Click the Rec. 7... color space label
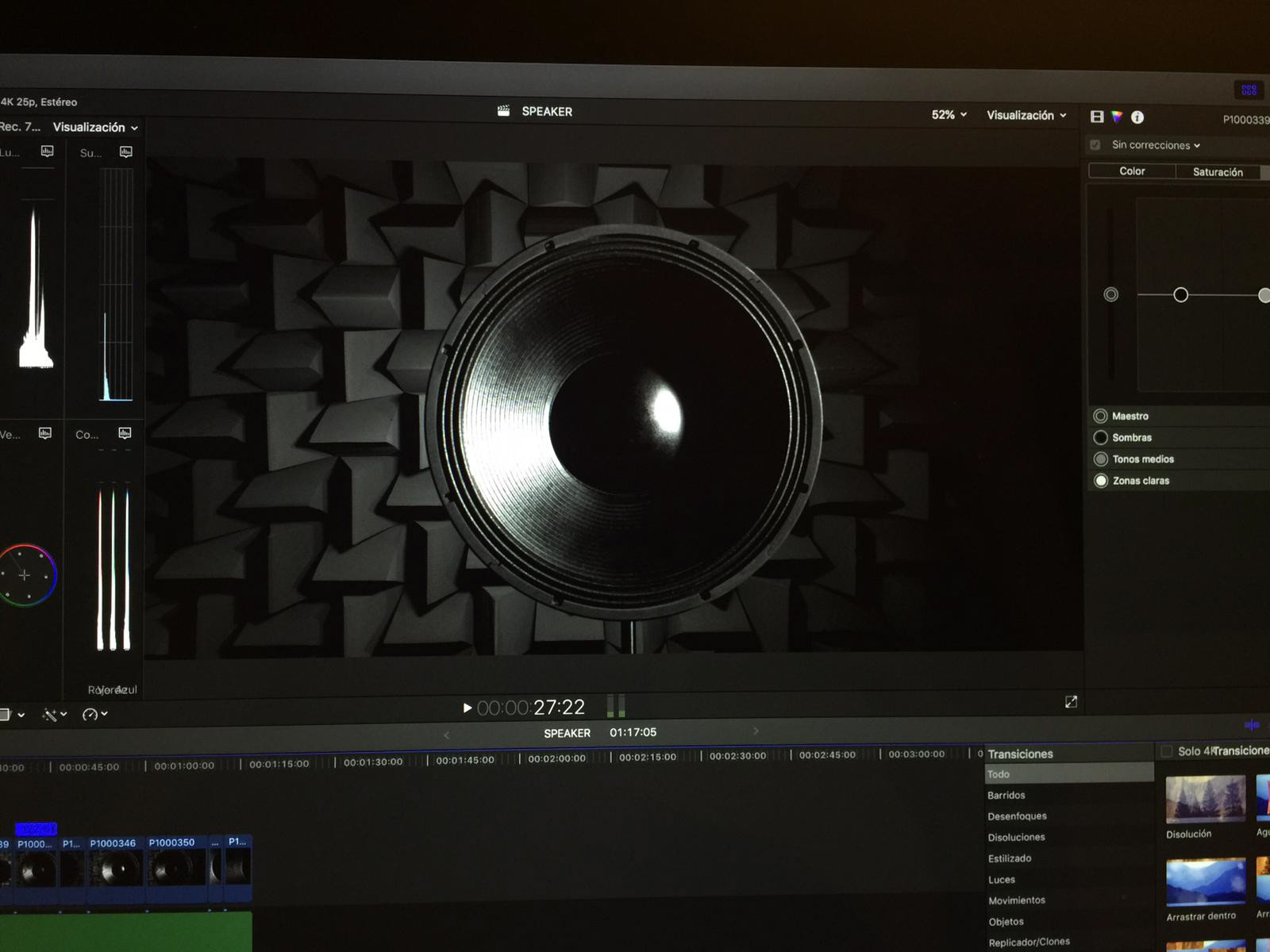Image resolution: width=1270 pixels, height=952 pixels. [x=20, y=127]
